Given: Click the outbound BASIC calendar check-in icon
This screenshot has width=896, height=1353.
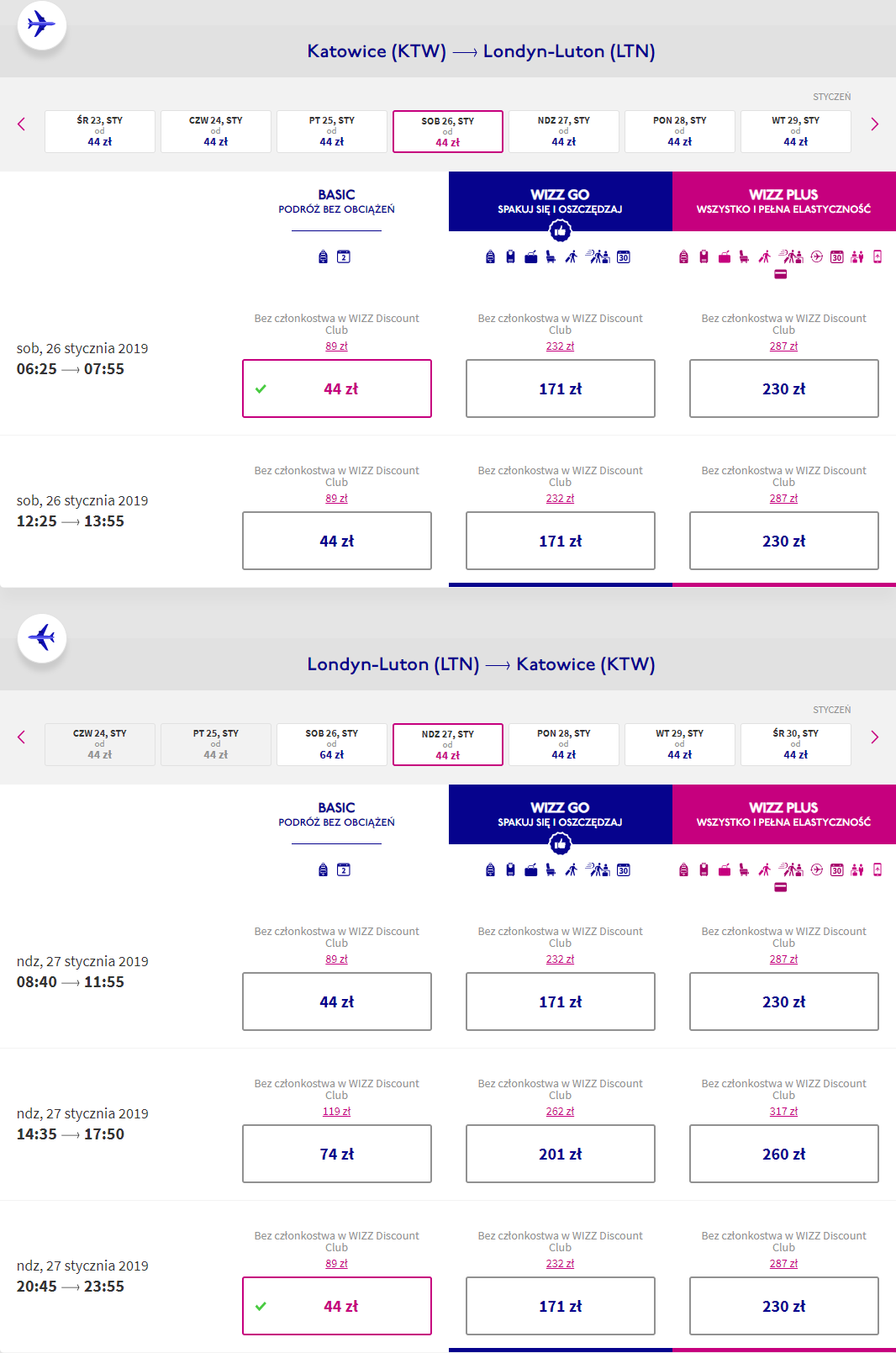Looking at the screenshot, I should (344, 257).
